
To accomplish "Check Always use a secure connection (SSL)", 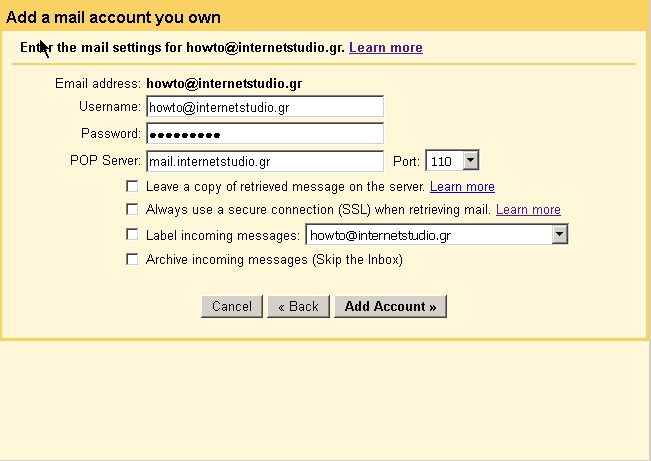I will coord(132,210).
